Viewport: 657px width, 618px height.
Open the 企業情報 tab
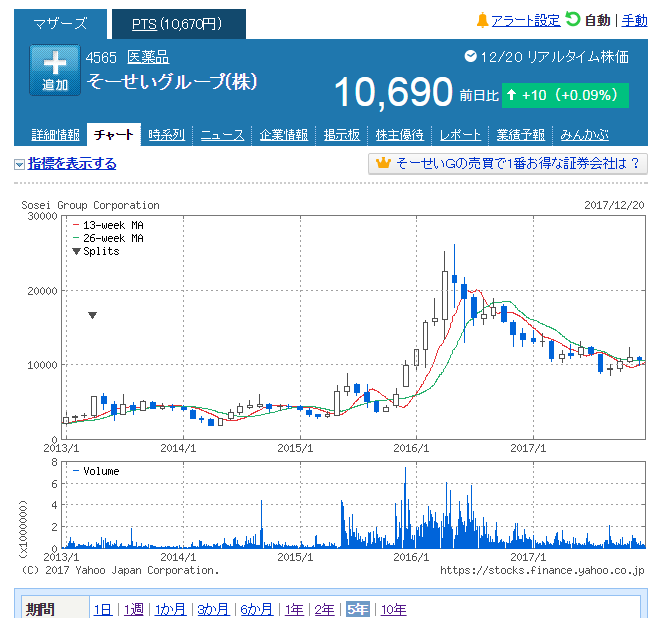tap(283, 134)
